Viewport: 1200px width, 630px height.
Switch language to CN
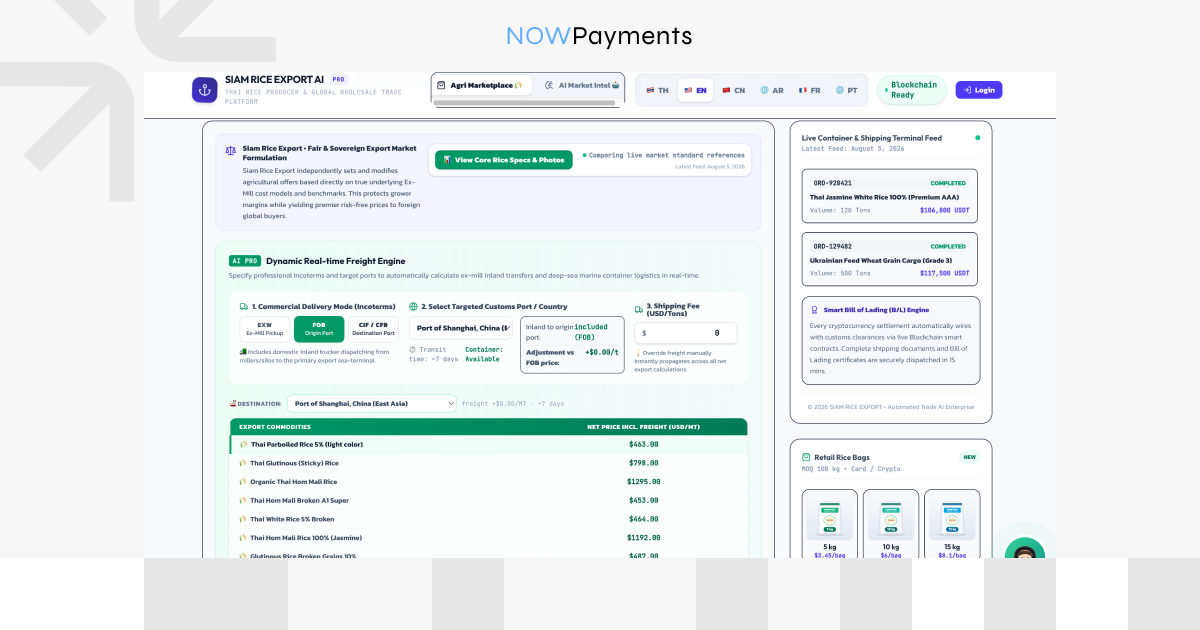[x=733, y=90]
